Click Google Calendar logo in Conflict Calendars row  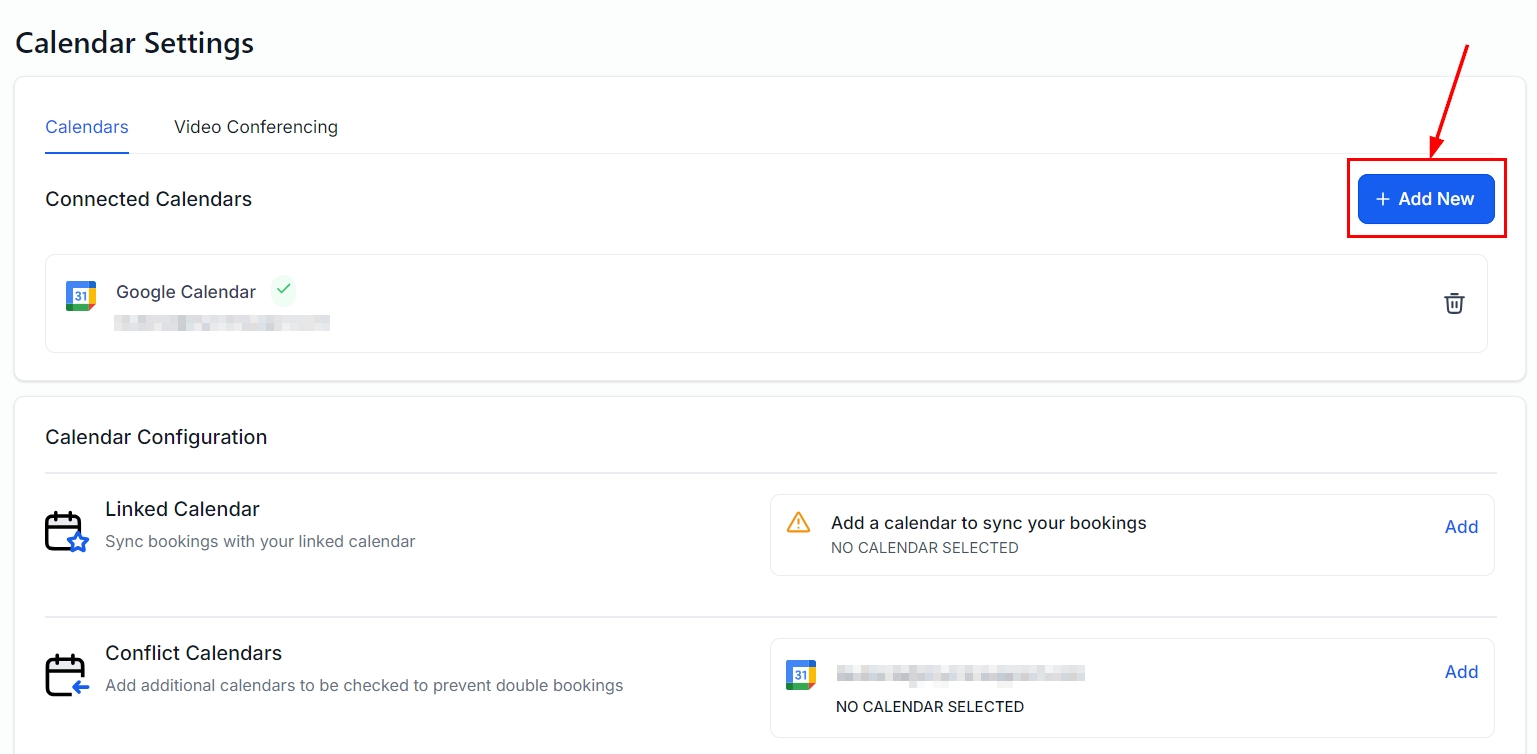pos(801,675)
